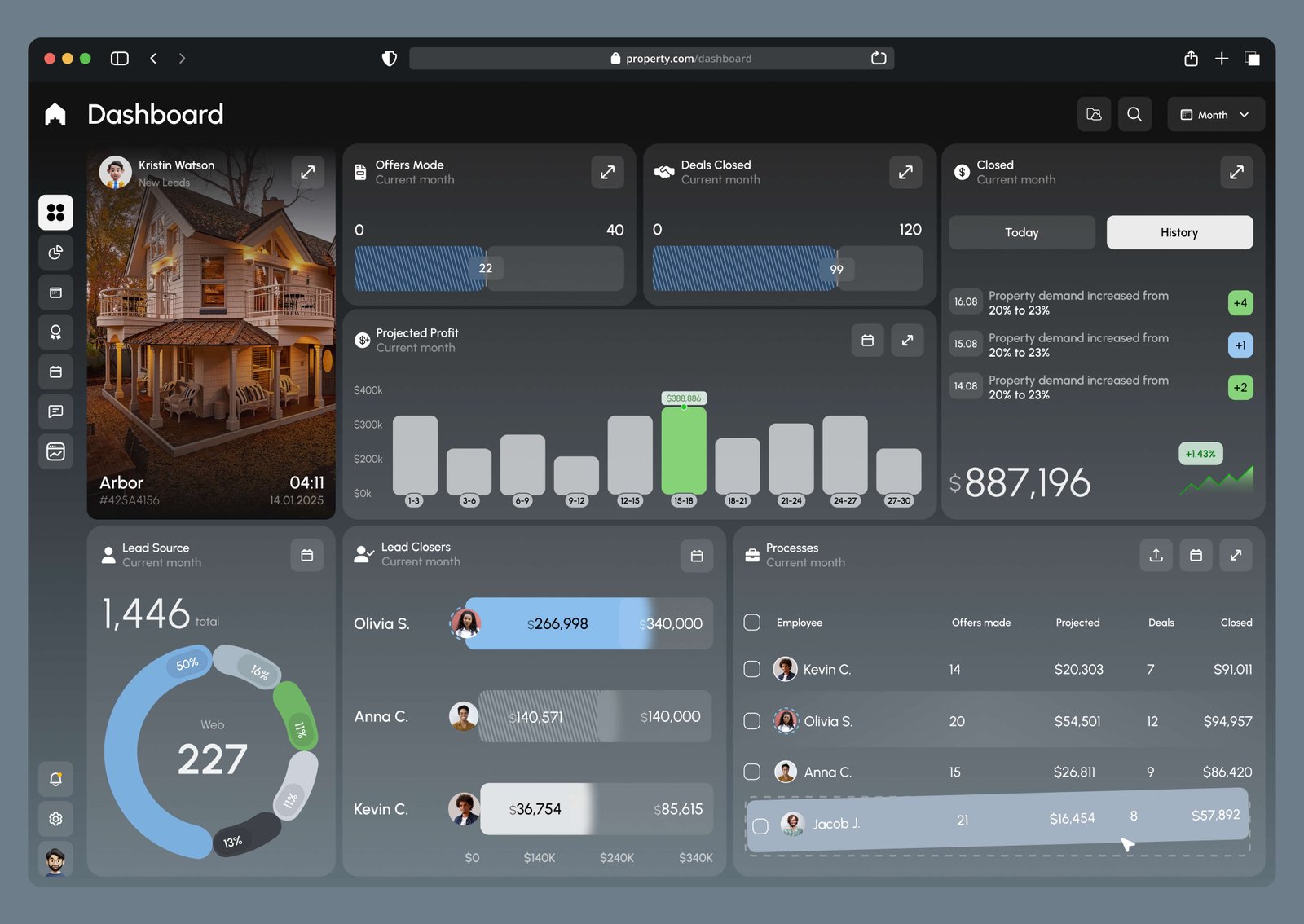
Task: Go forward with browser forward arrow
Action: click(x=182, y=59)
